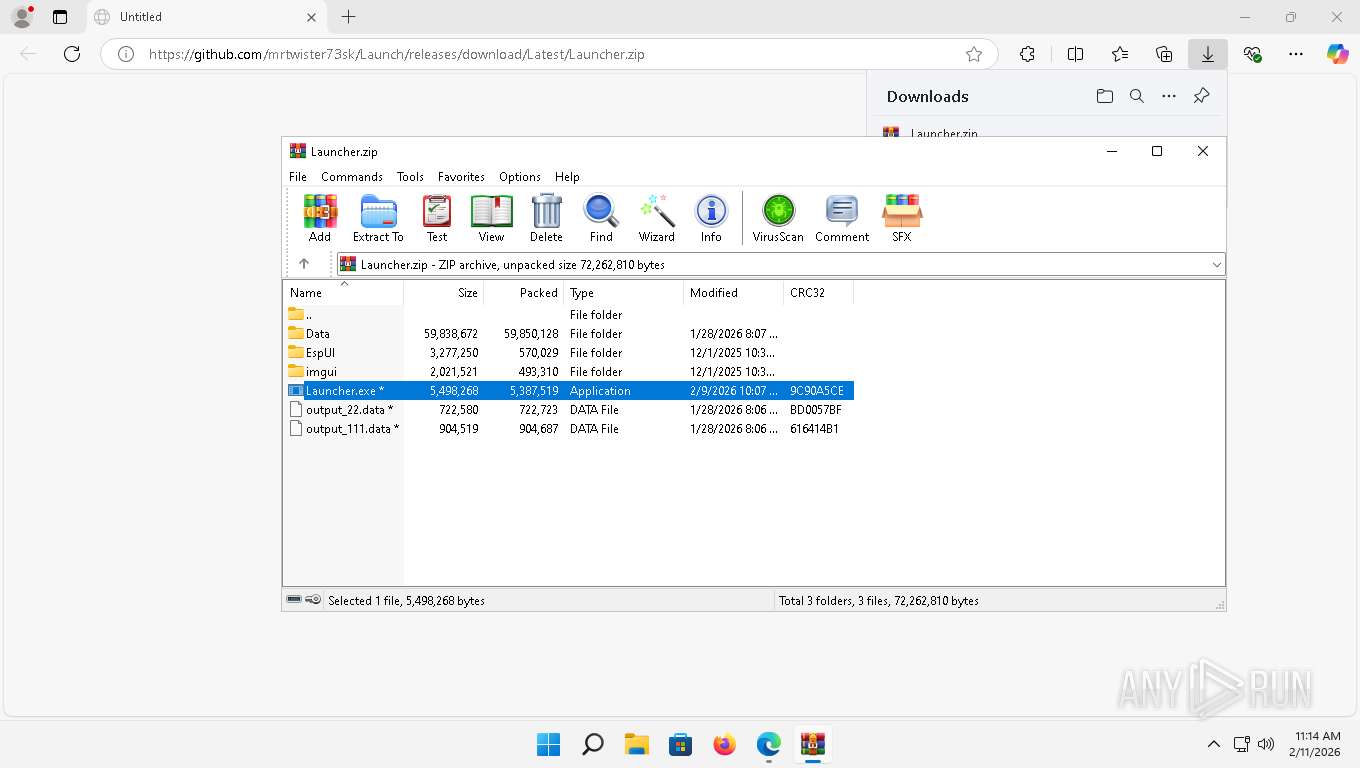Select the EspUI folder row
Image resolution: width=1360 pixels, height=768 pixels.
[569, 353]
